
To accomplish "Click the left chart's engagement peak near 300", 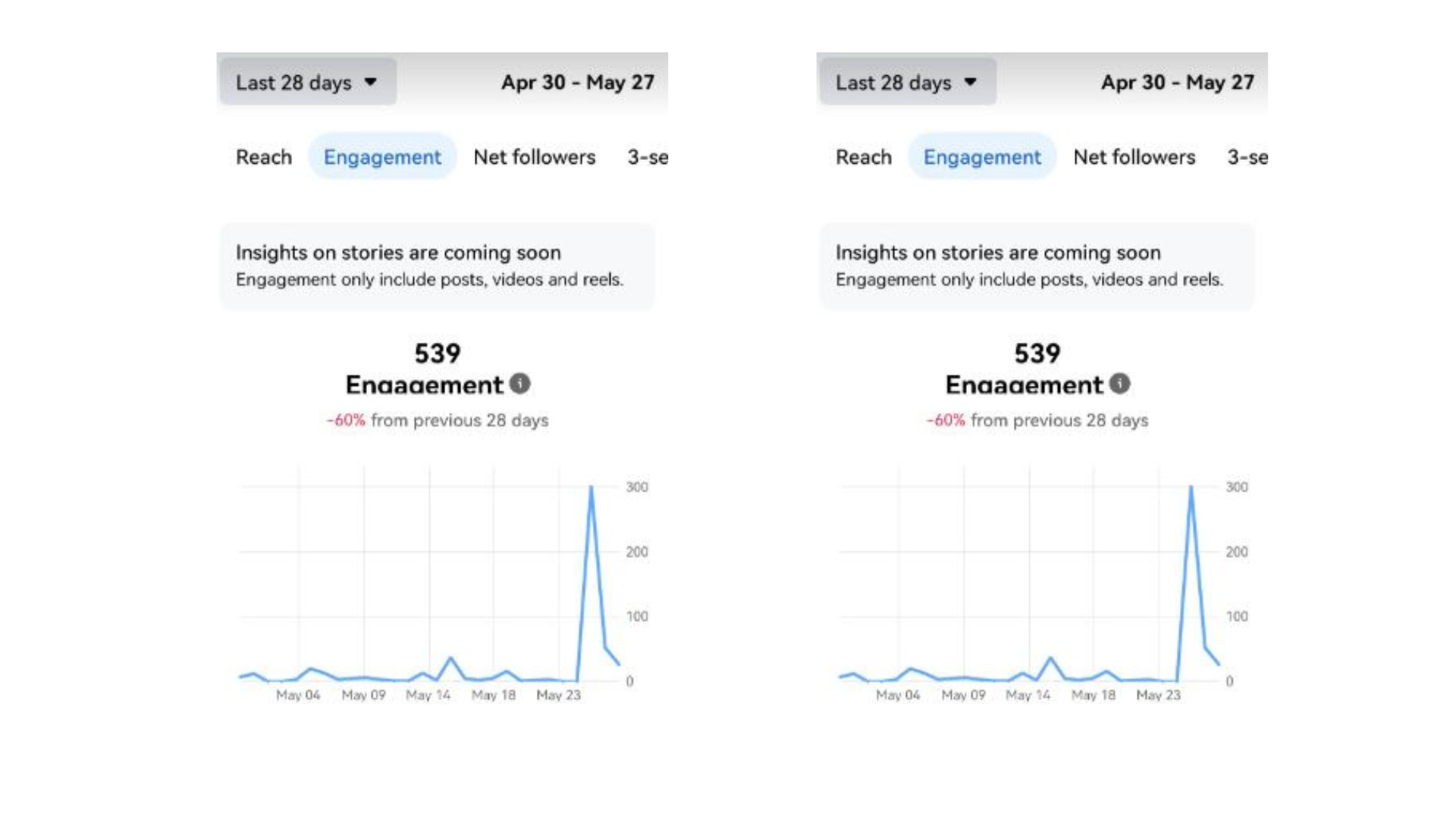I will click(591, 488).
